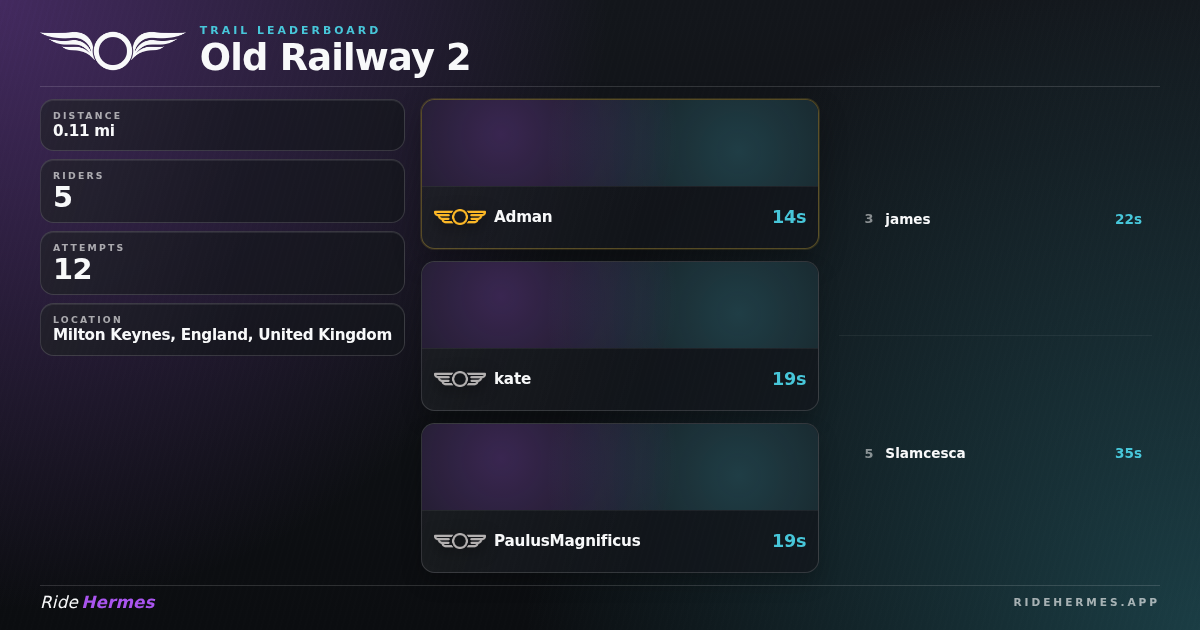Click the silver winged badge beside kate
This screenshot has height=630, width=1200.
(x=460, y=379)
